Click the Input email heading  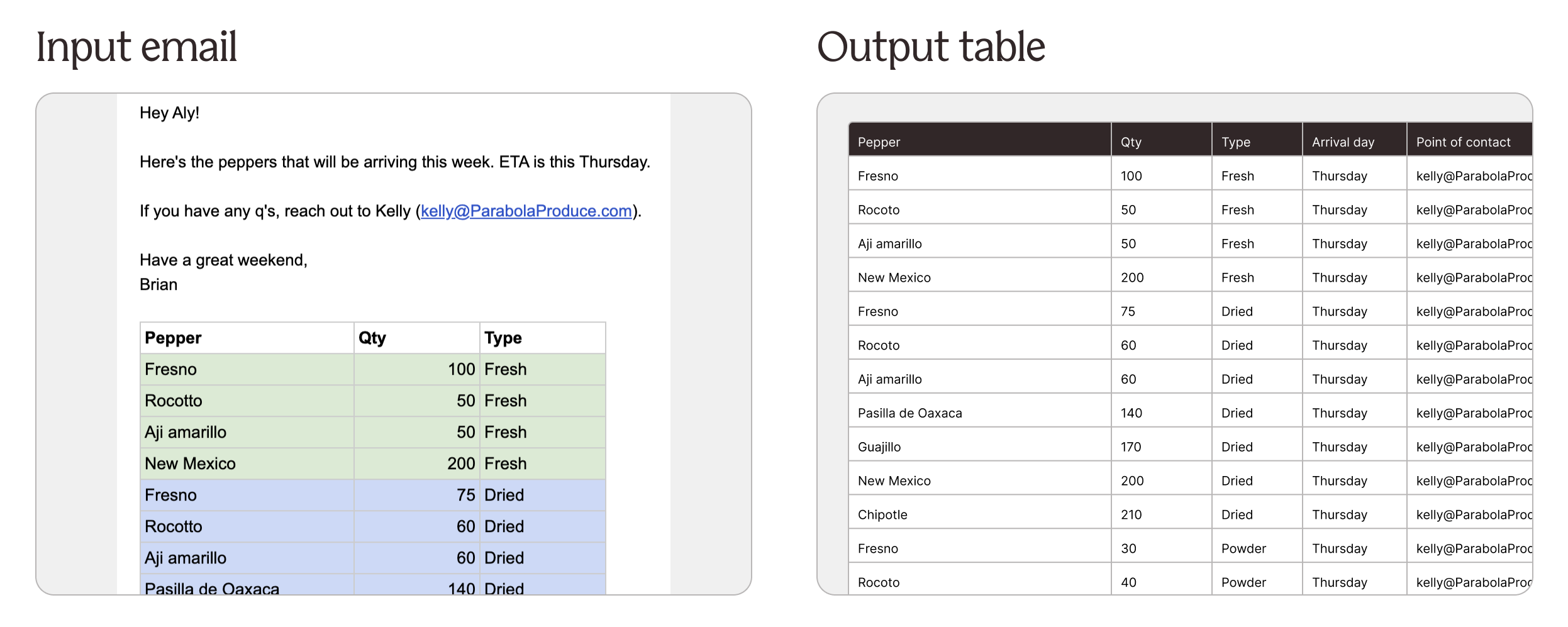click(136, 47)
